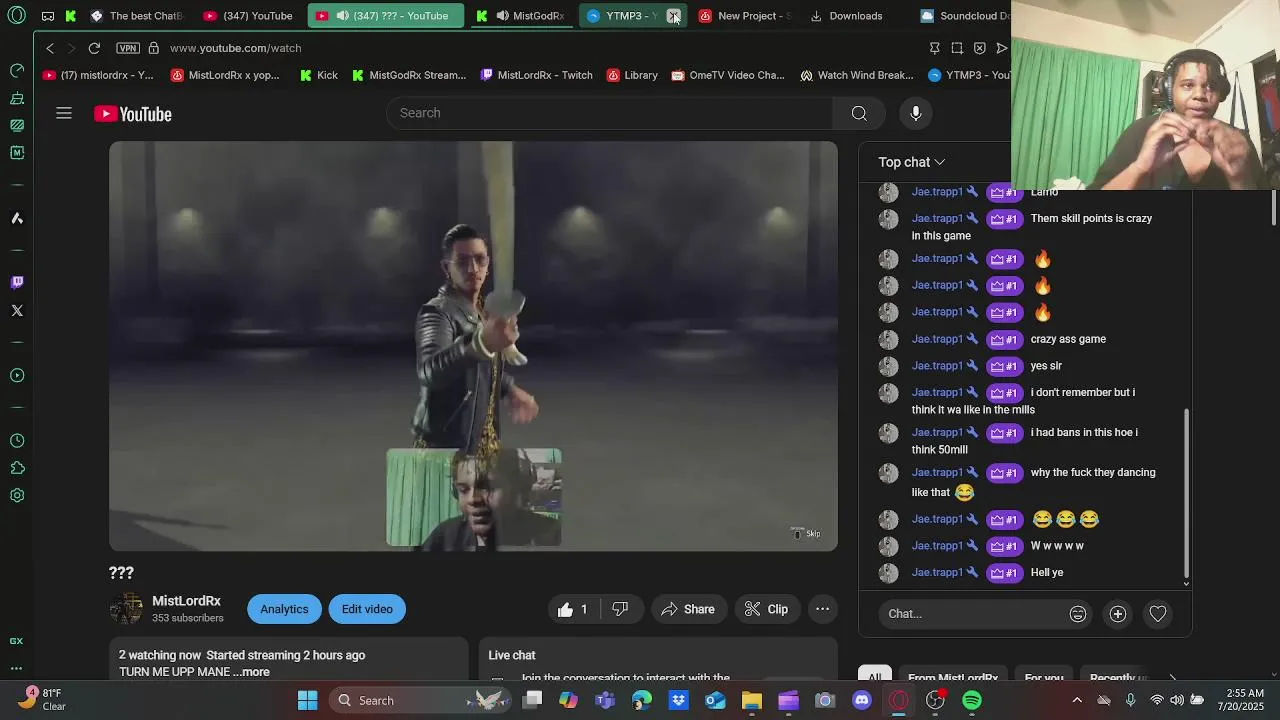1280x720 pixels.
Task: Open GX Control speedometer in sidebar
Action: point(17,70)
